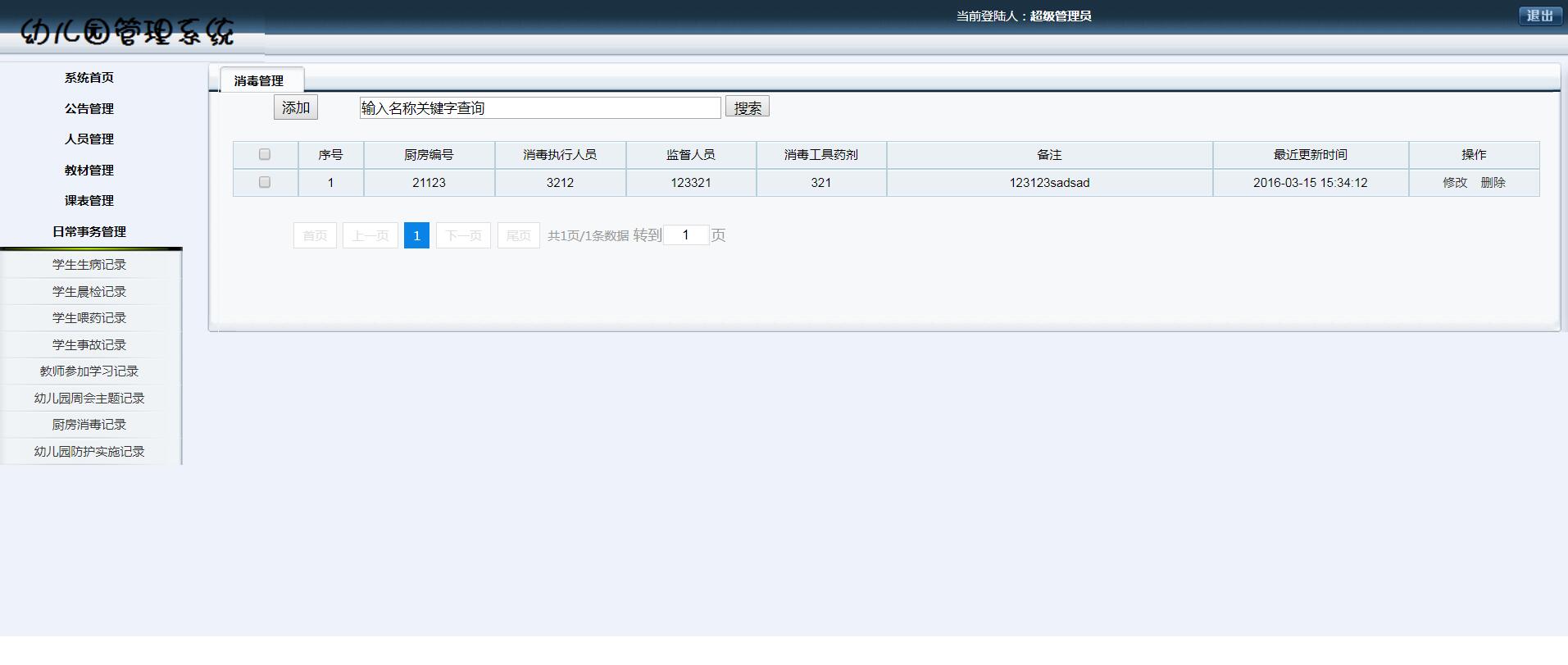Focus the name keyword search field
This screenshot has width=1568, height=665.
point(539,107)
